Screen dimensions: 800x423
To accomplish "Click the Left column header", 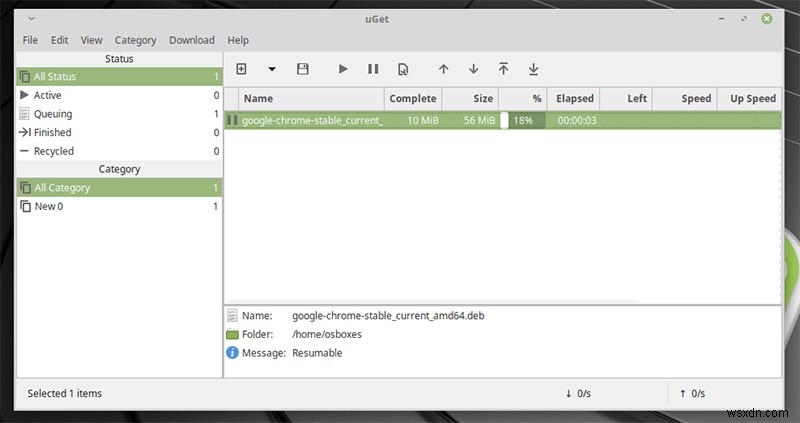I will tap(626, 98).
